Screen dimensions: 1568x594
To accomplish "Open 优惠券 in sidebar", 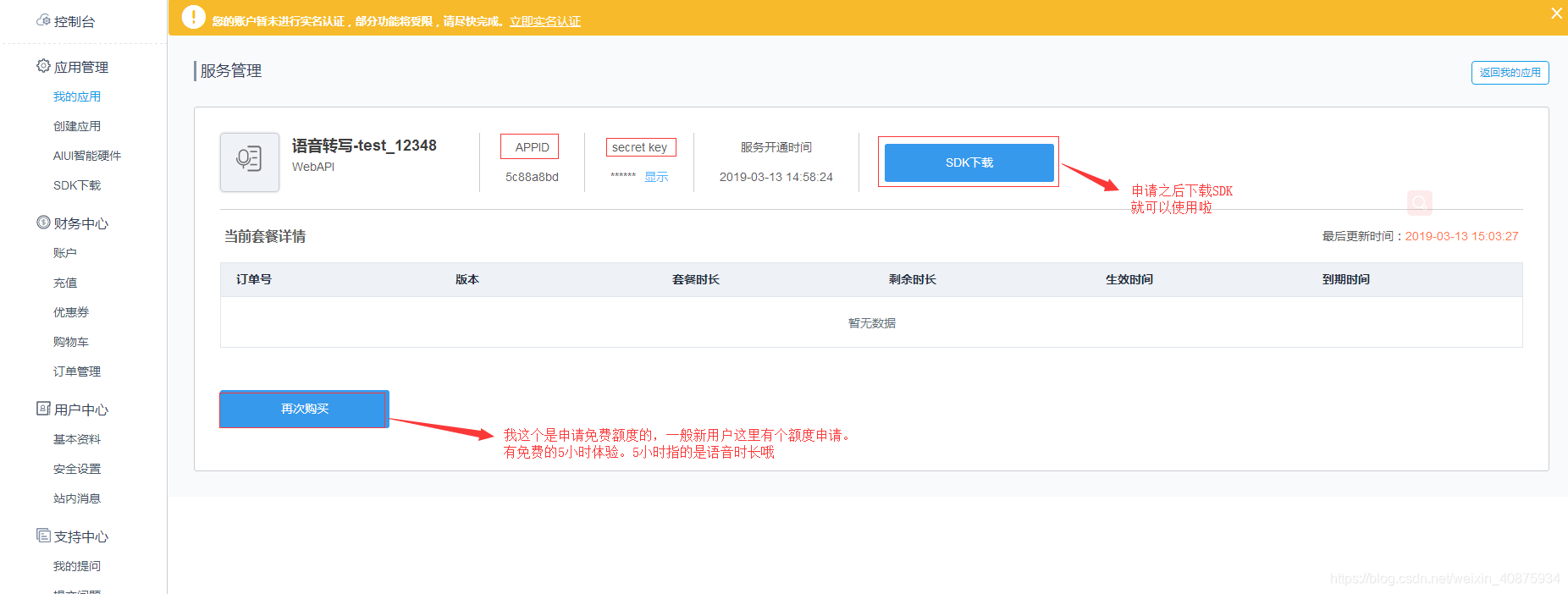I will coord(71,312).
